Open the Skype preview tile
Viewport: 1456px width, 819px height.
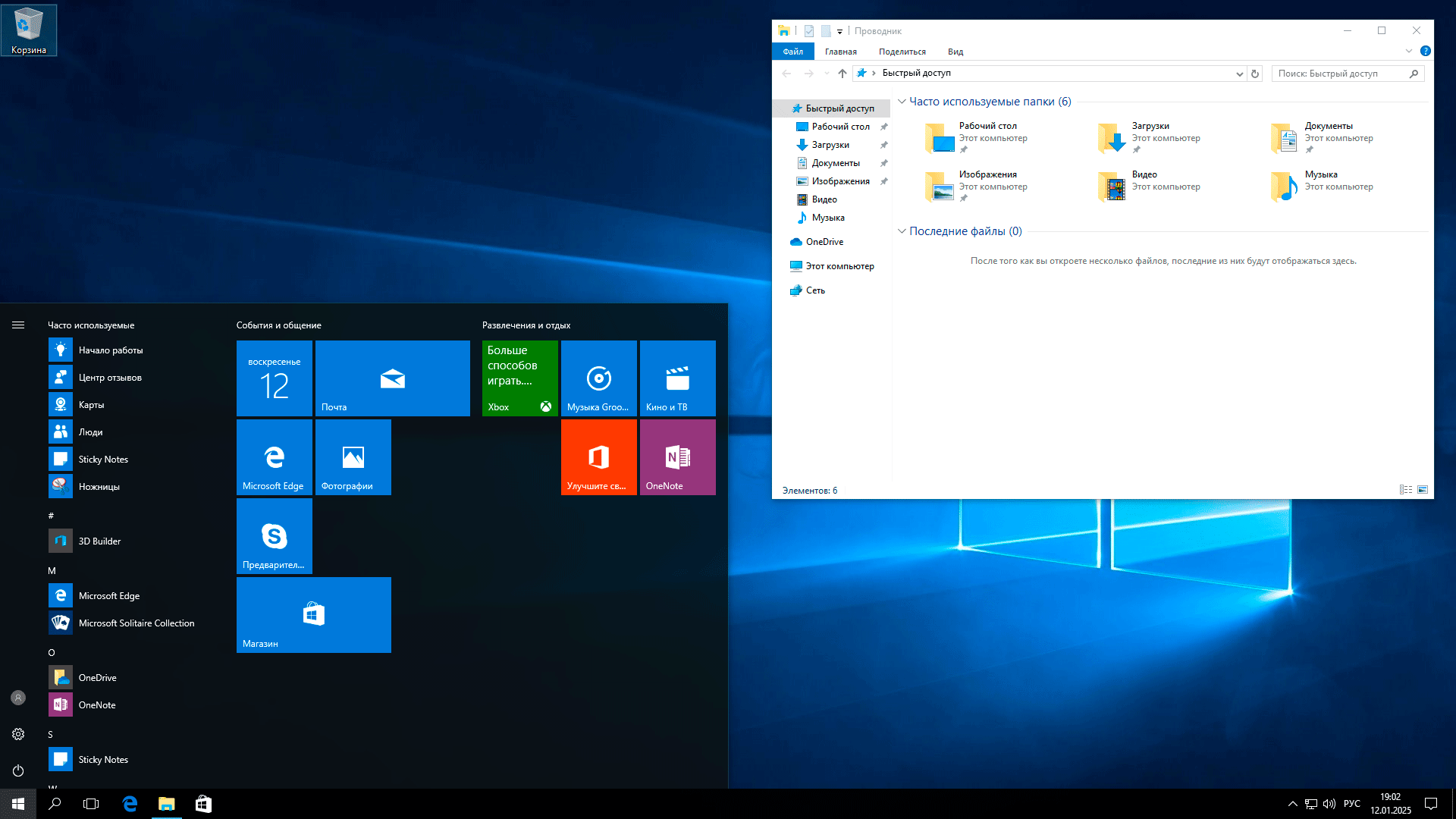click(274, 536)
